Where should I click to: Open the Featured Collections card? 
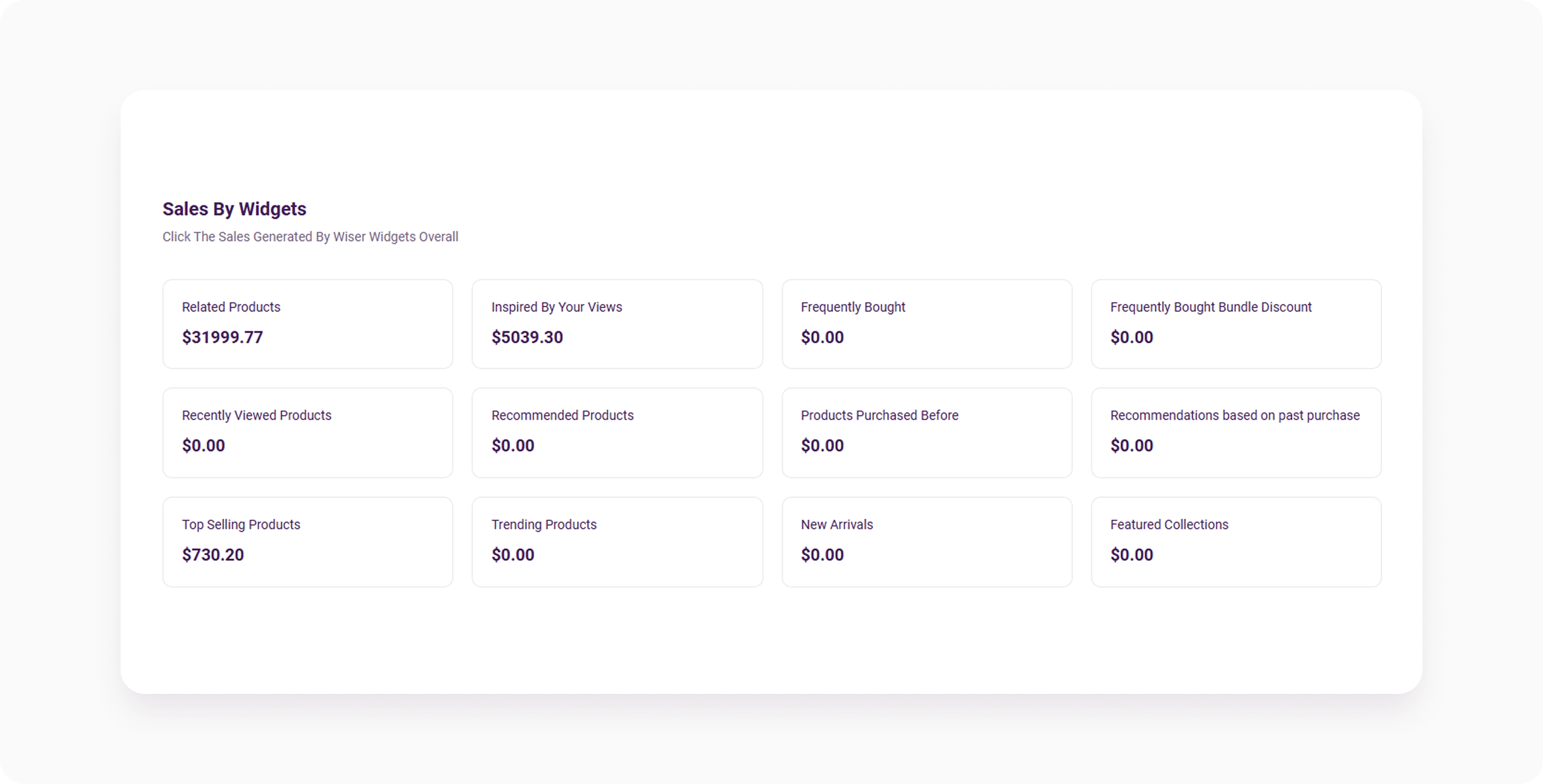pyautogui.click(x=1236, y=542)
